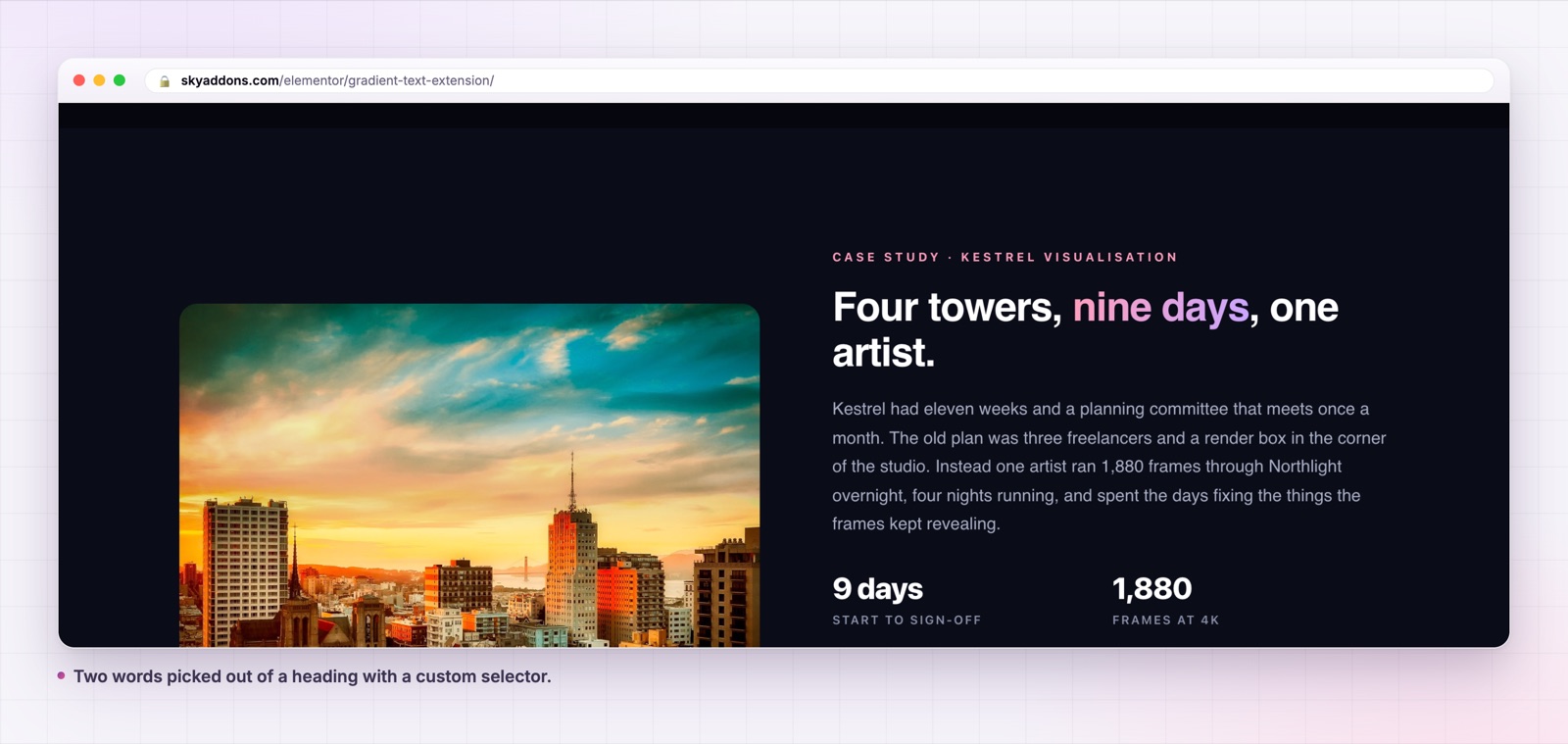Click the skyaddons.com URL address field
This screenshot has width=1568, height=744.
pos(819,80)
